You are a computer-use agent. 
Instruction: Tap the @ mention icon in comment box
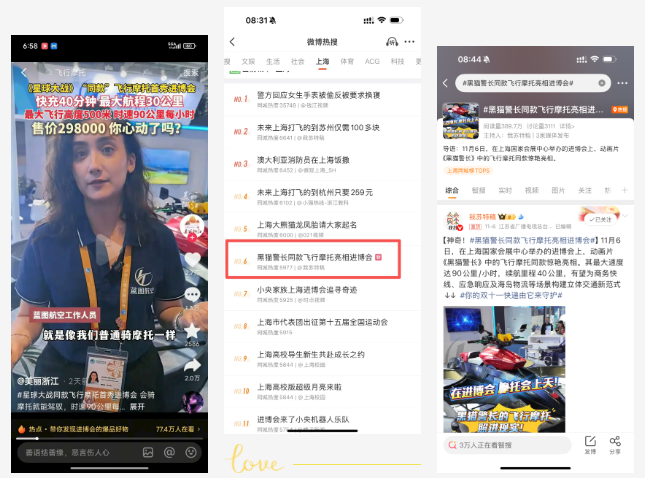(169, 452)
